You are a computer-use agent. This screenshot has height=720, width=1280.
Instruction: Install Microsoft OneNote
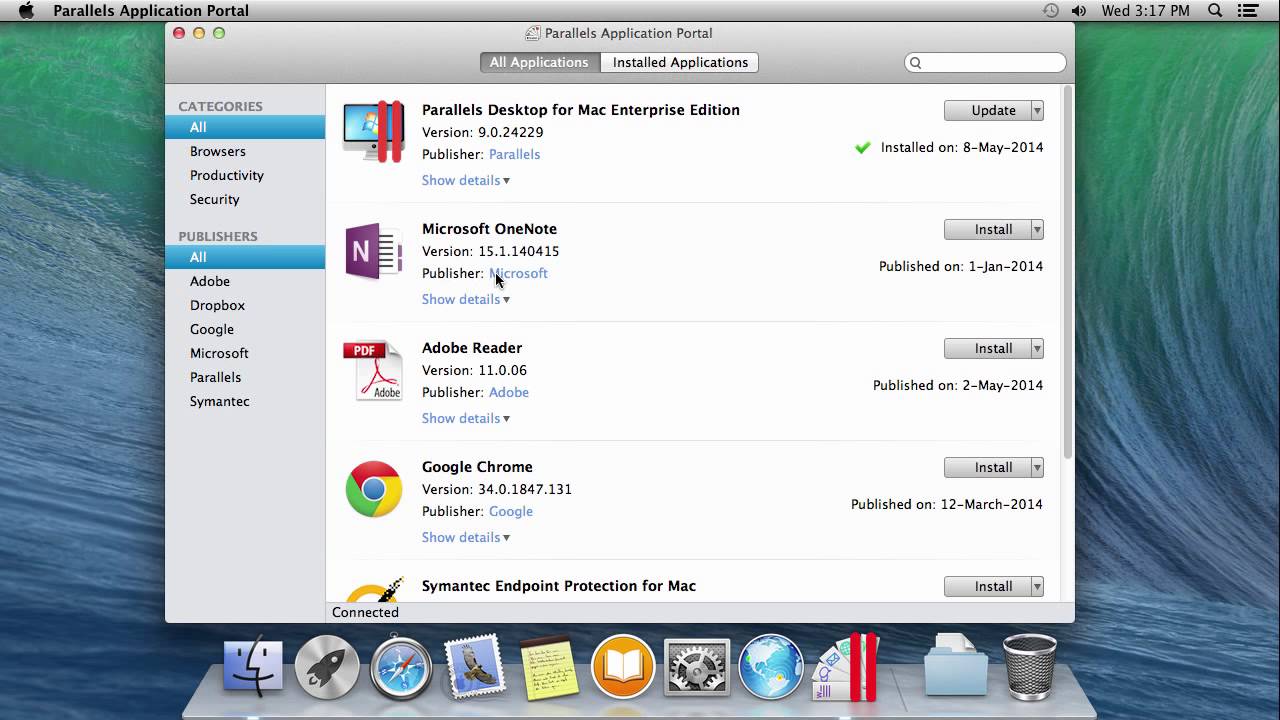987,229
